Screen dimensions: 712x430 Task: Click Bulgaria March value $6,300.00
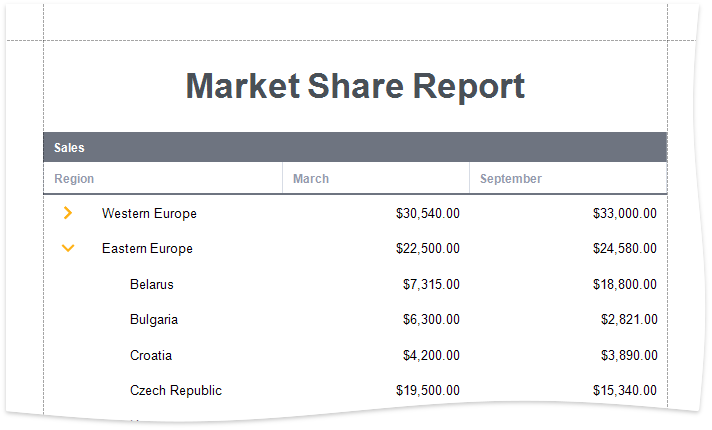[x=432, y=320]
